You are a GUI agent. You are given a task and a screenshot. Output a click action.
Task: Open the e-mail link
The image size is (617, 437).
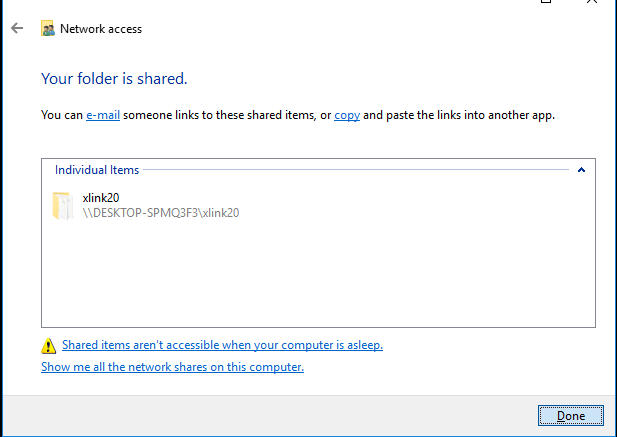[103, 115]
